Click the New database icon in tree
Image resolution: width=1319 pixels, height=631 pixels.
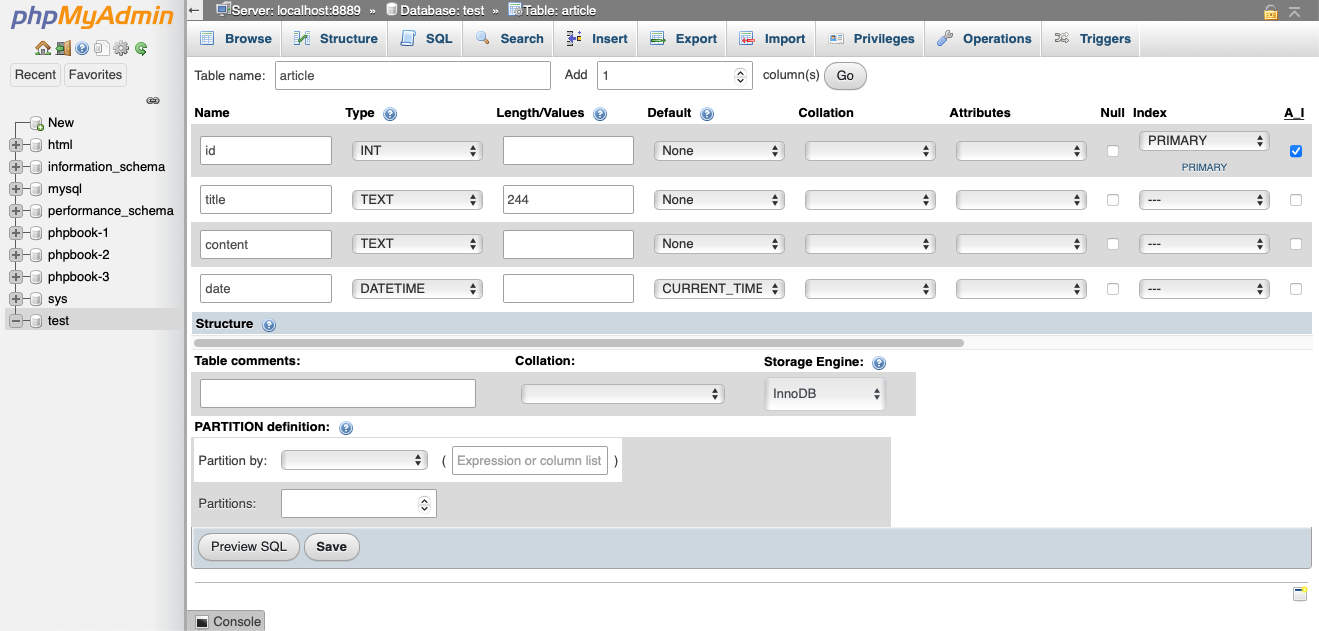[37, 123]
